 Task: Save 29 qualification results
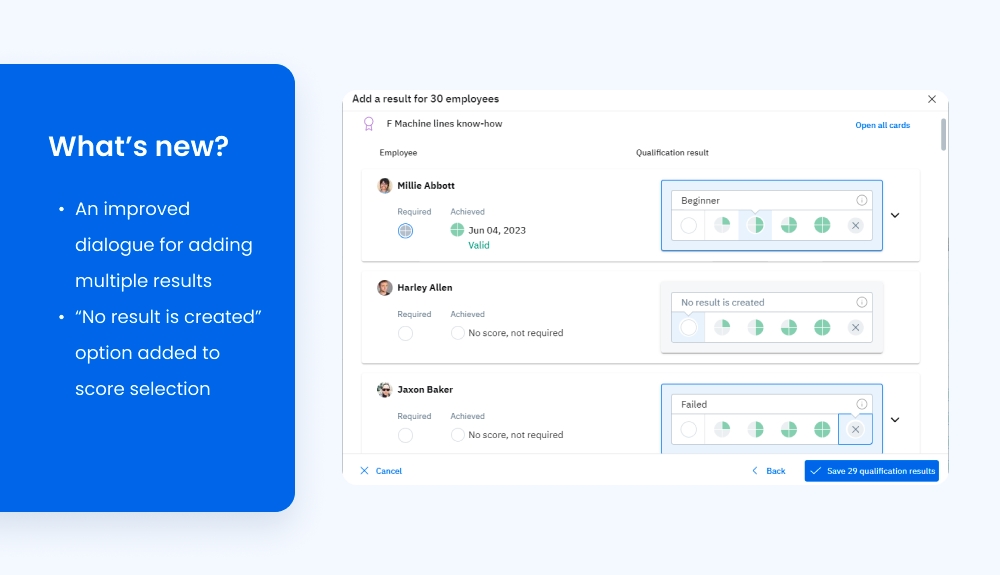pos(871,471)
